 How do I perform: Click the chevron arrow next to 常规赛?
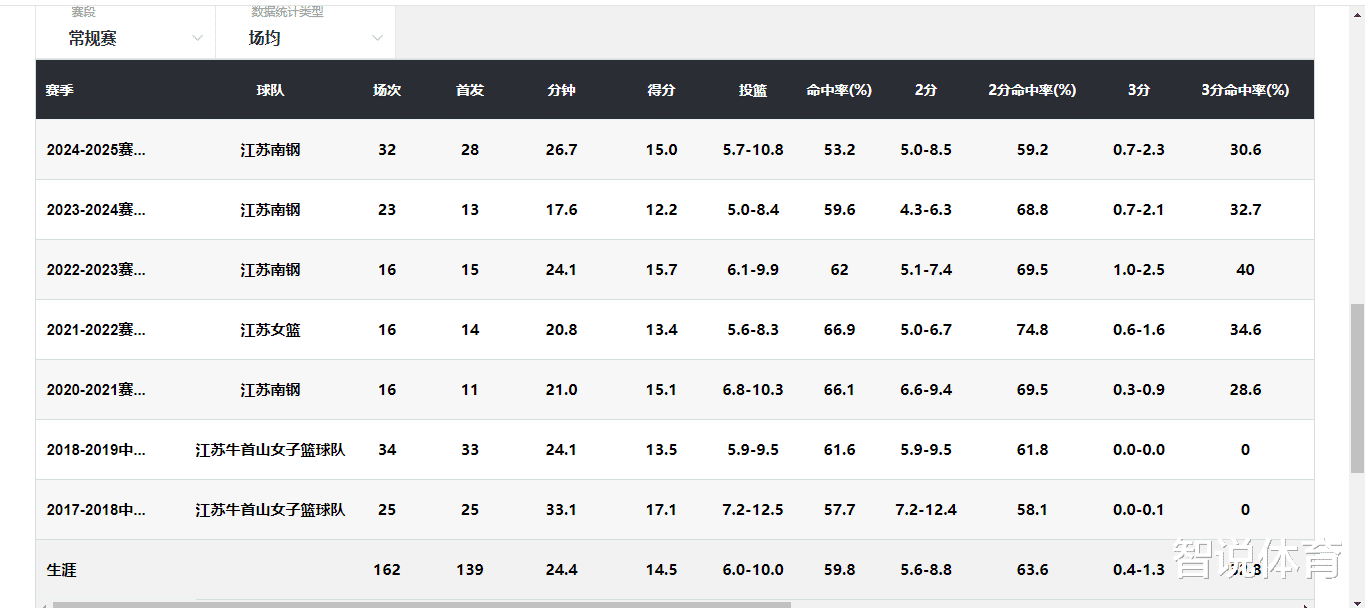(x=197, y=38)
